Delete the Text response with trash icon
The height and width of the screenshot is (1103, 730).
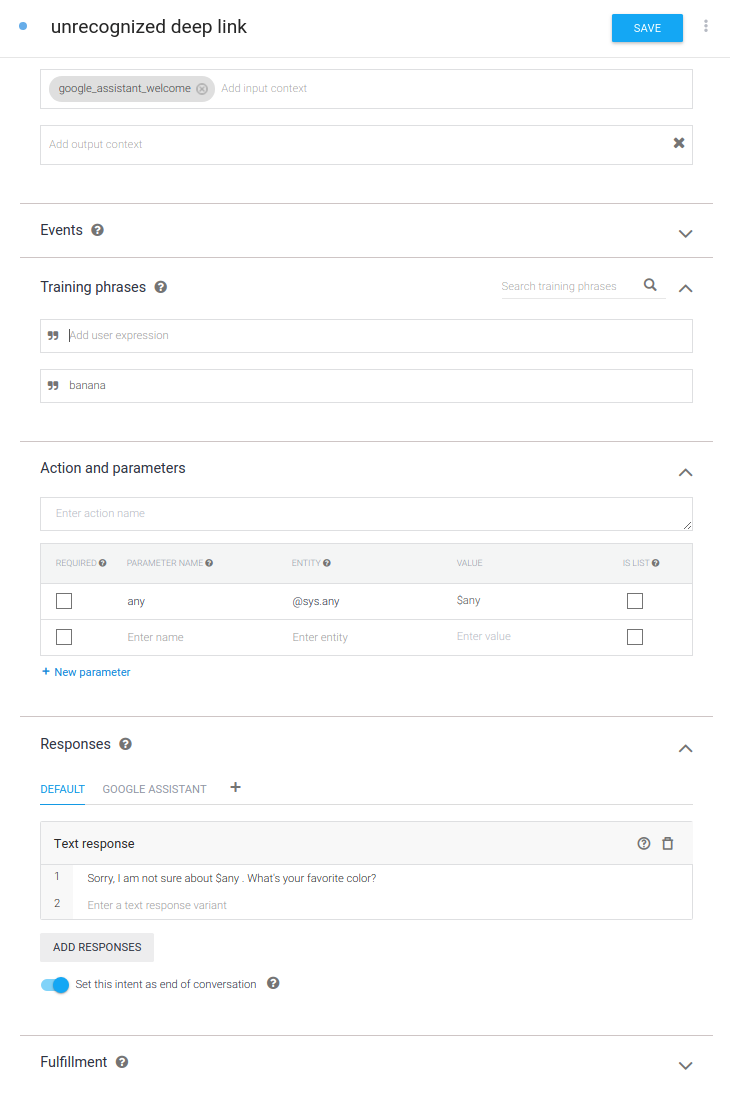668,844
